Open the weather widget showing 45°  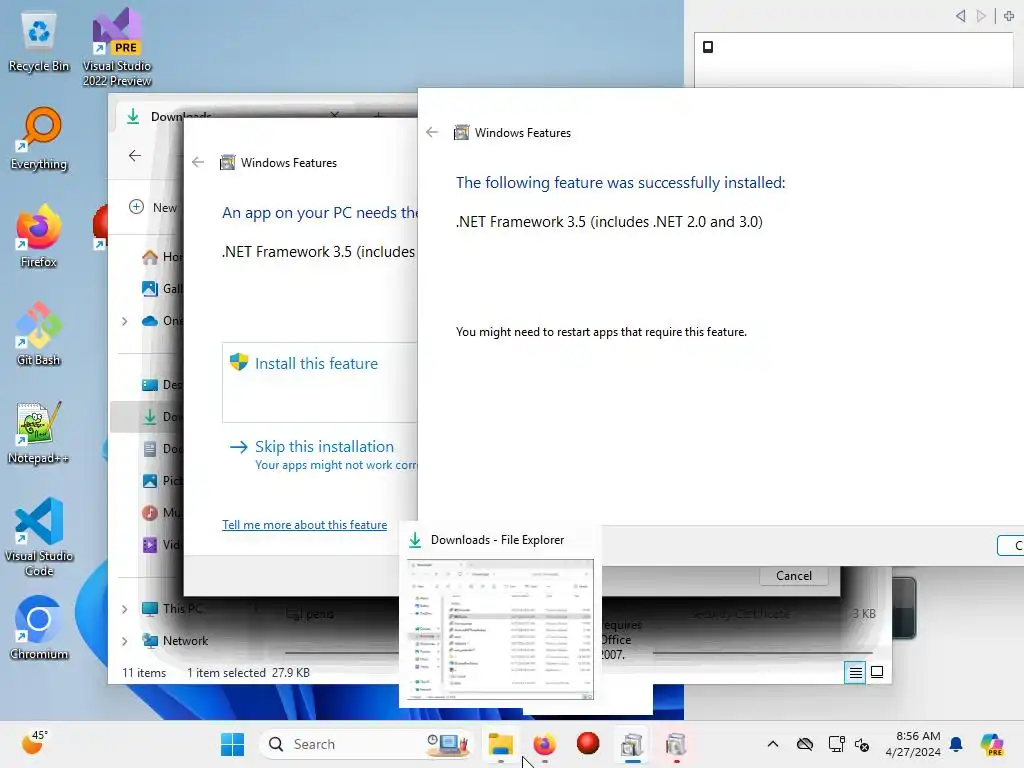[x=34, y=743]
